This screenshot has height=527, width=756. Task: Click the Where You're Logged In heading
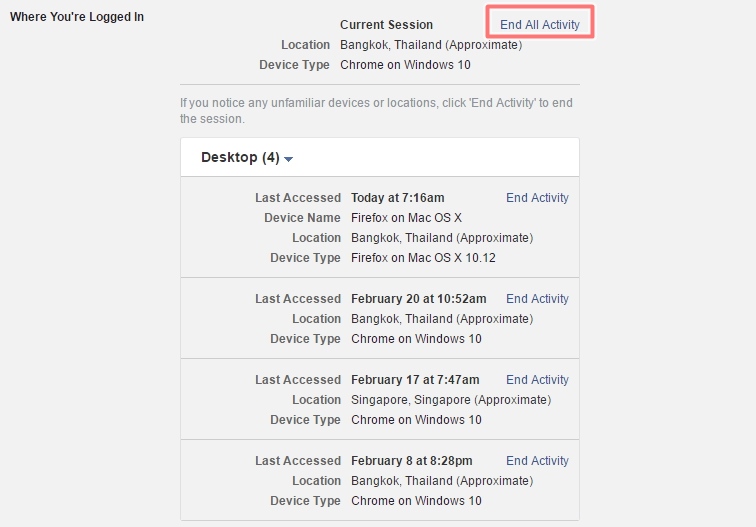tap(77, 17)
